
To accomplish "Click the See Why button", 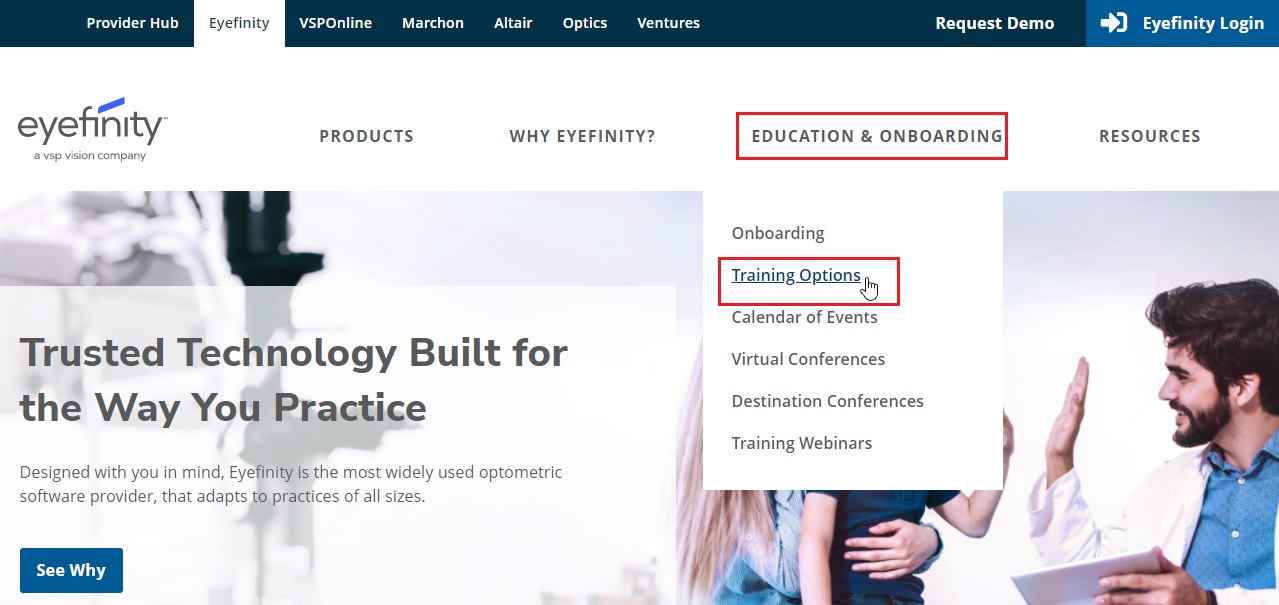I will [x=71, y=569].
